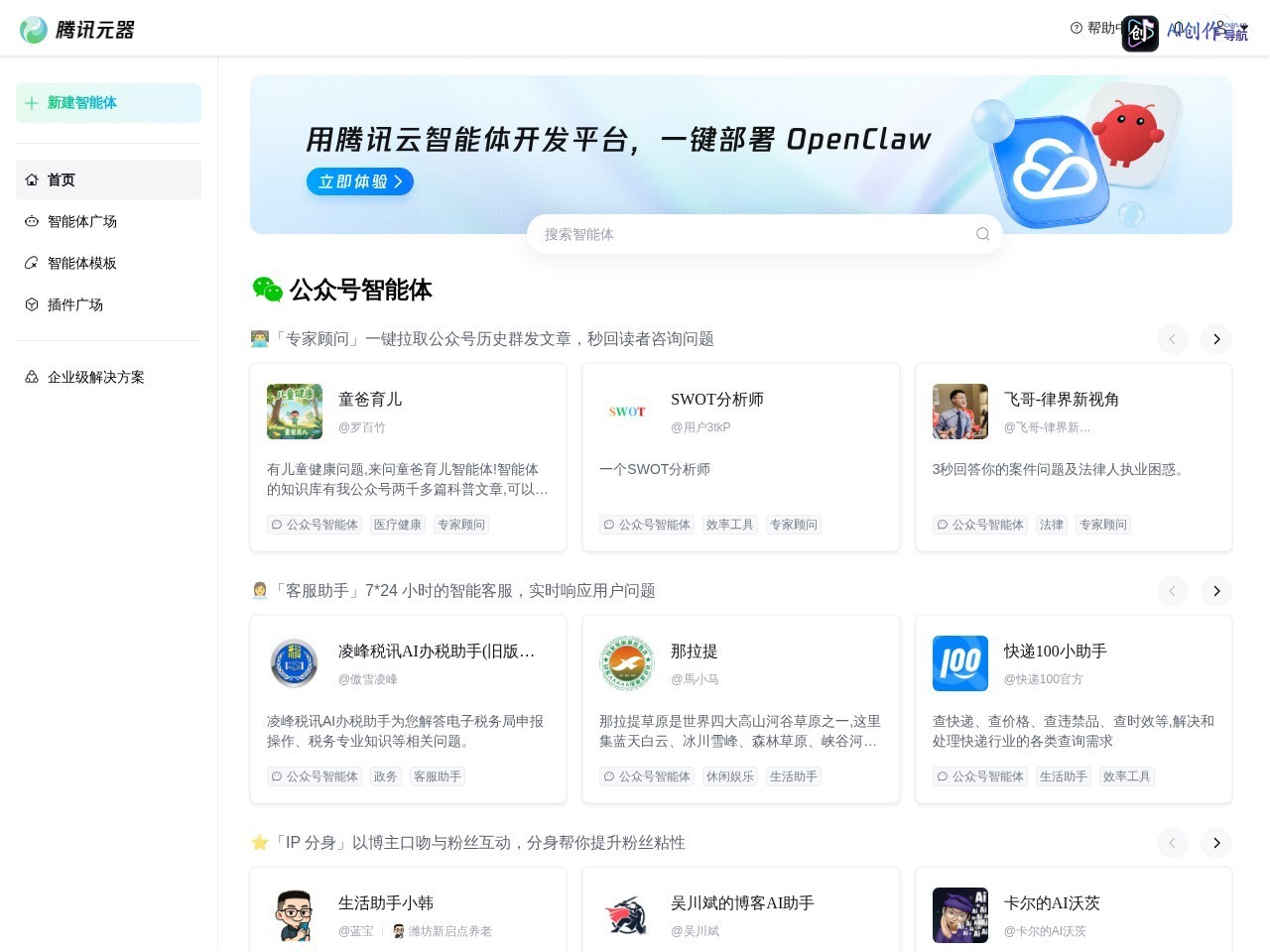Click the 专家顾问 tag on SWOT分析师 card
This screenshot has width=1270, height=952.
point(794,525)
